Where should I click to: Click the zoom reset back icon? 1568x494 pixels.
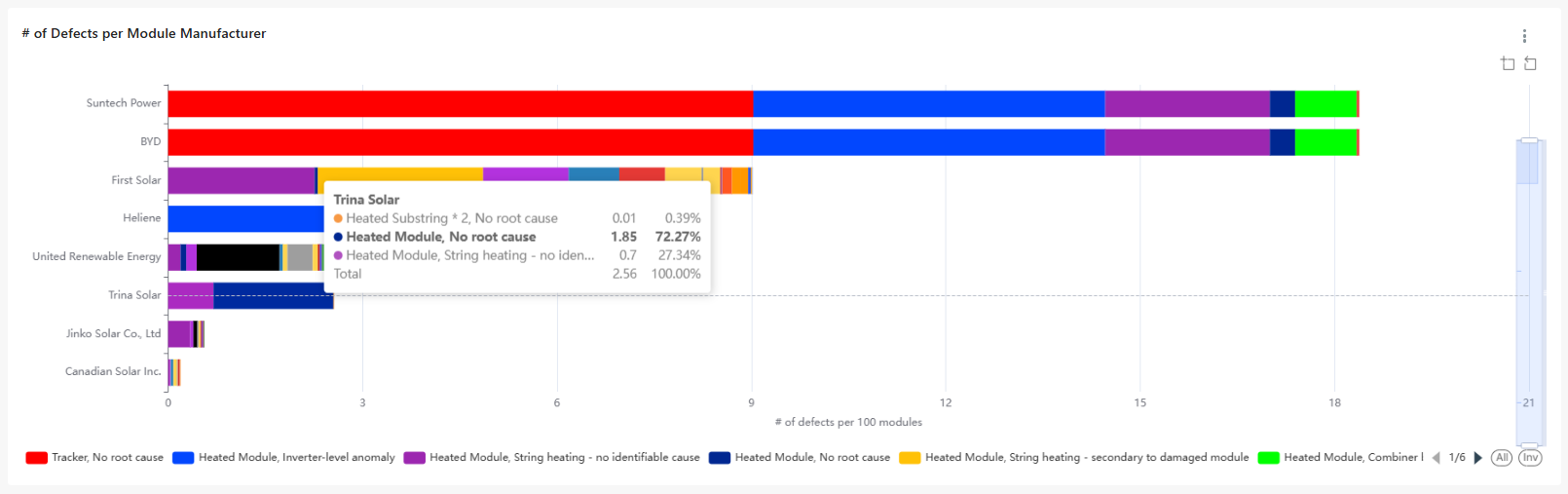point(1530,63)
